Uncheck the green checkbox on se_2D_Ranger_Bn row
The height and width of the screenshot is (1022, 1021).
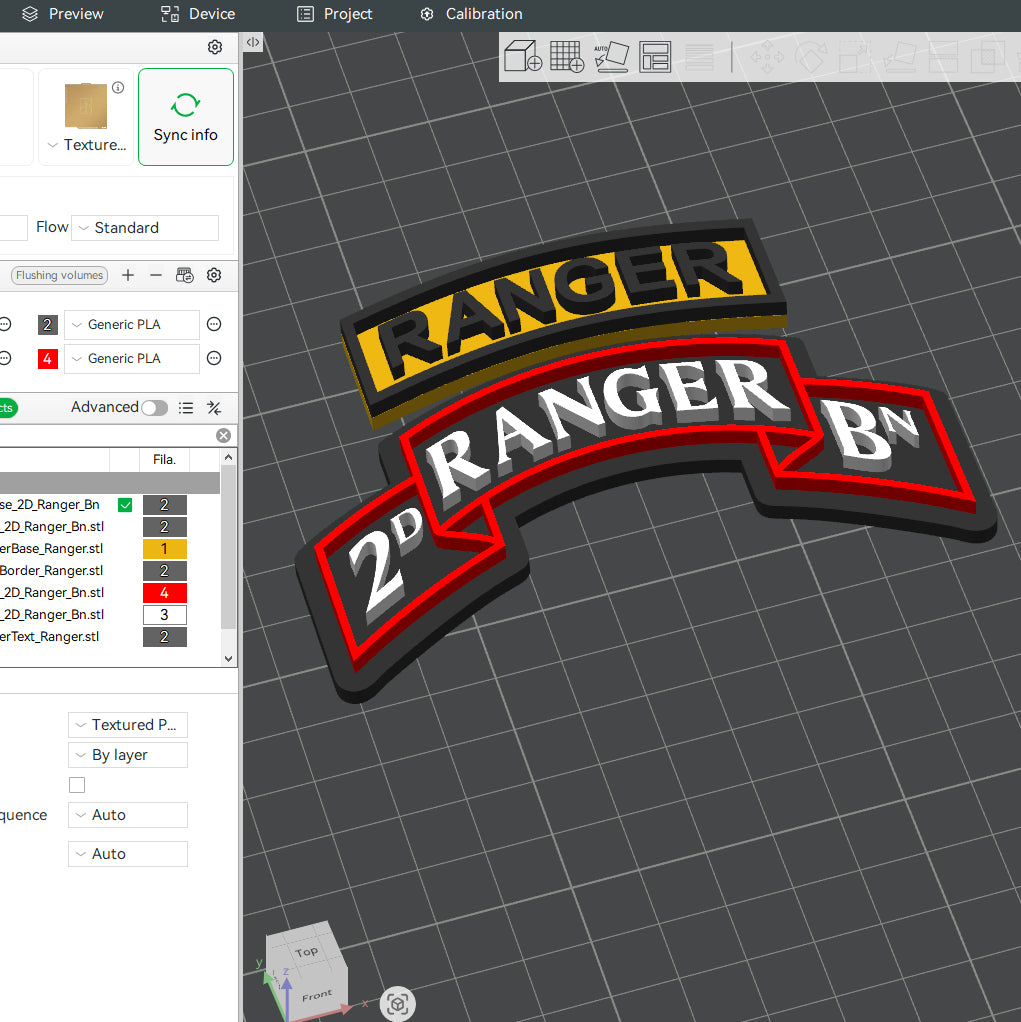[x=124, y=505]
